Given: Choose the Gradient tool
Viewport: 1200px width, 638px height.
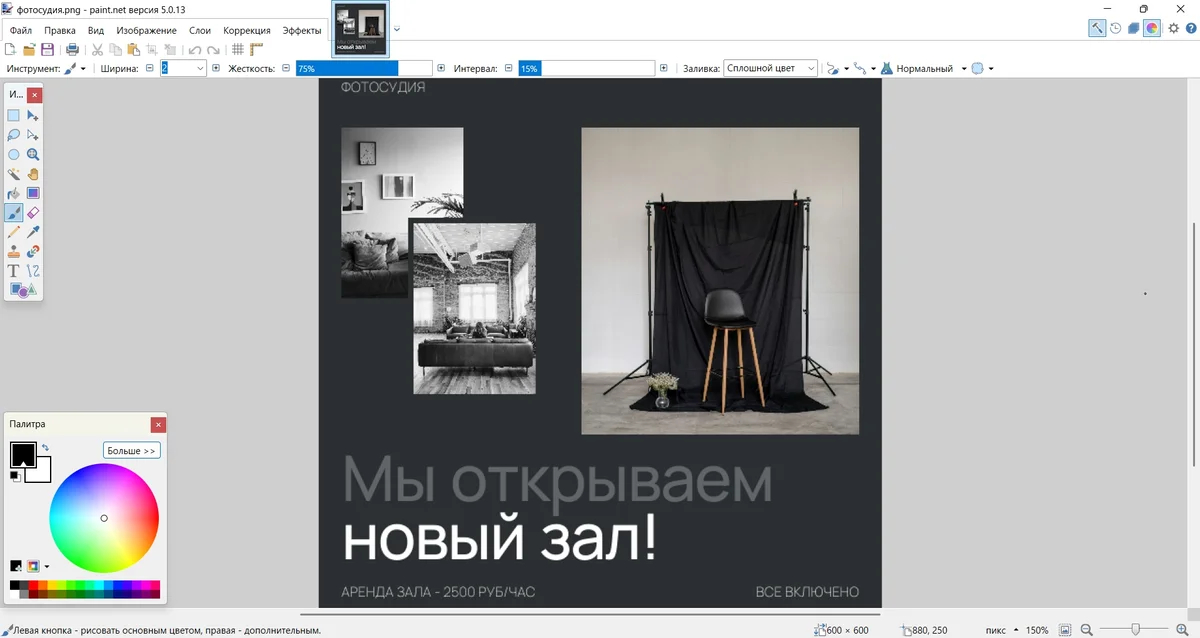Looking at the screenshot, I should point(33,193).
